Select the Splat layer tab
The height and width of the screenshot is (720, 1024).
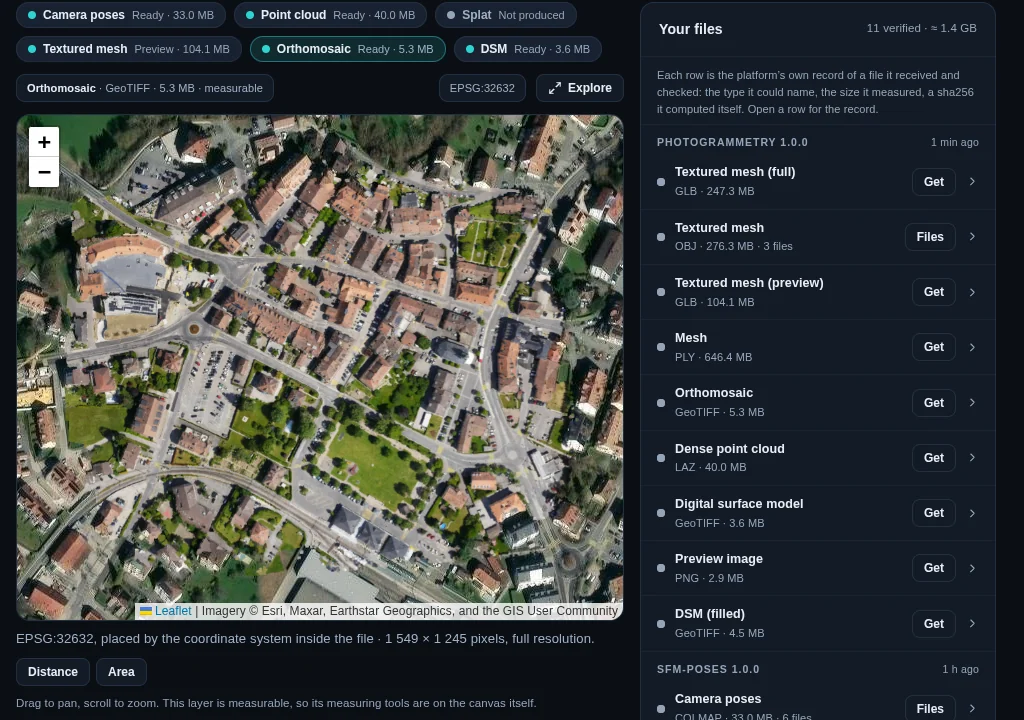click(x=506, y=14)
